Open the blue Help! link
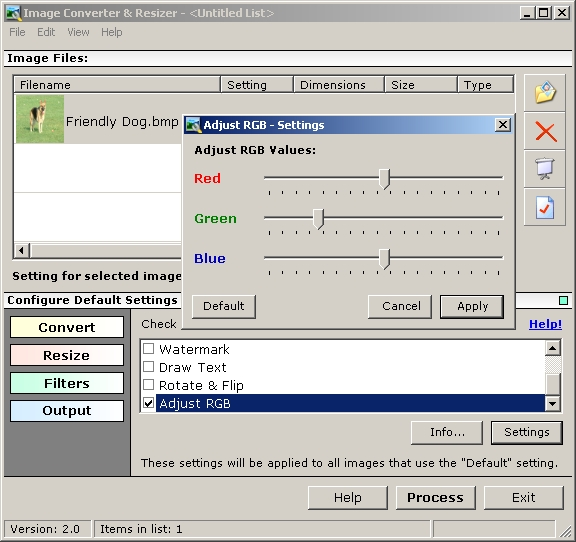Image resolution: width=576 pixels, height=542 pixels. tap(545, 324)
